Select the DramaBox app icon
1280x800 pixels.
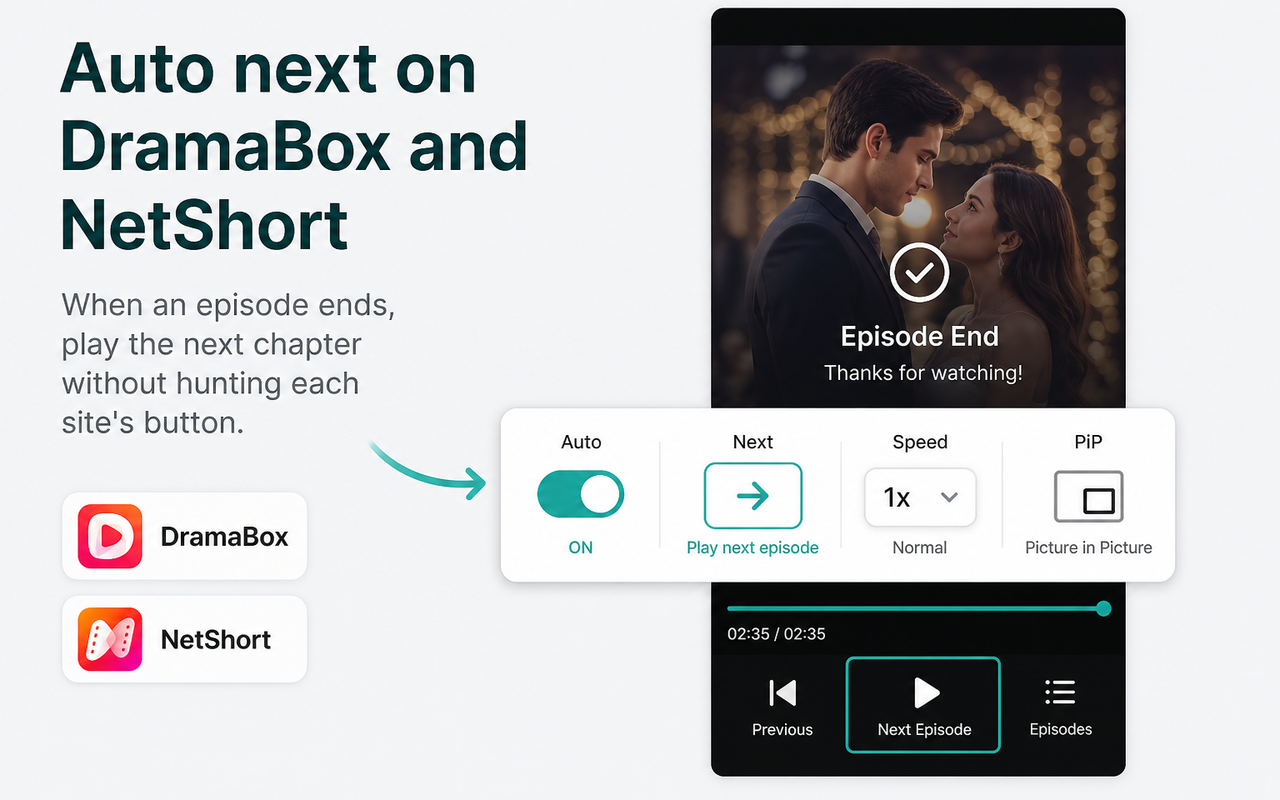click(x=110, y=536)
